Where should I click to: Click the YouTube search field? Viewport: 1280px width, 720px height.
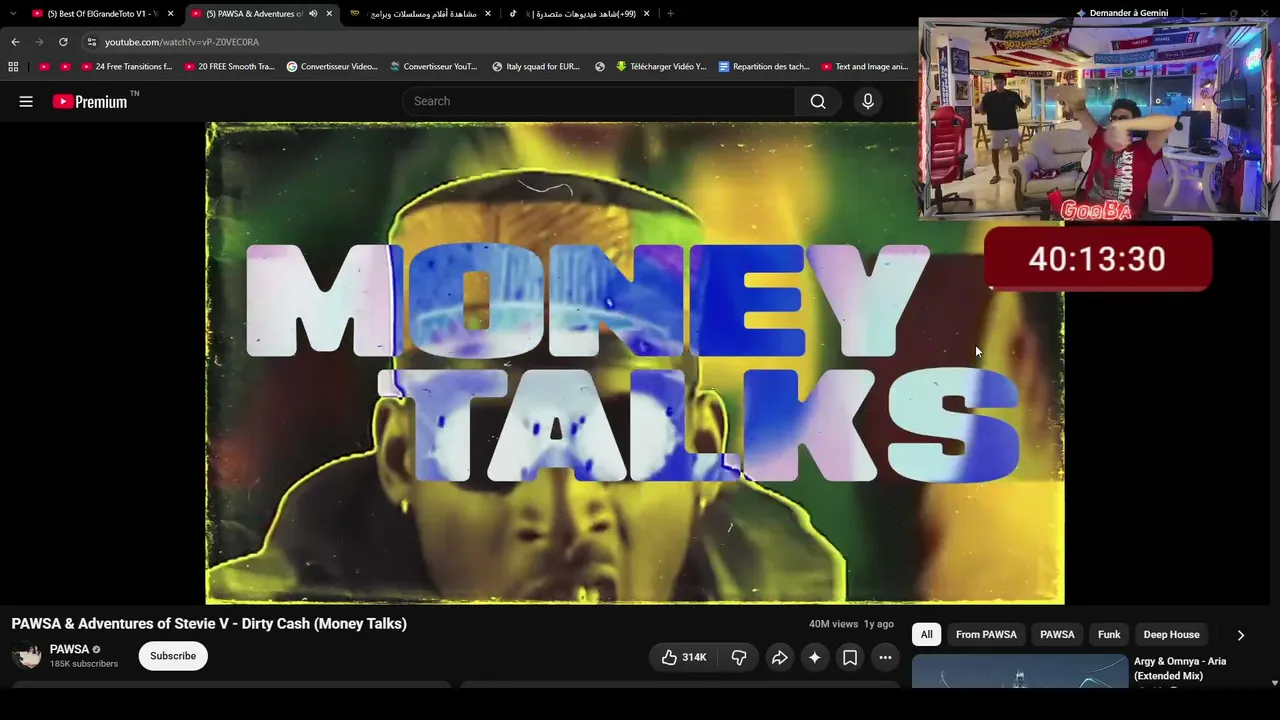pos(598,101)
